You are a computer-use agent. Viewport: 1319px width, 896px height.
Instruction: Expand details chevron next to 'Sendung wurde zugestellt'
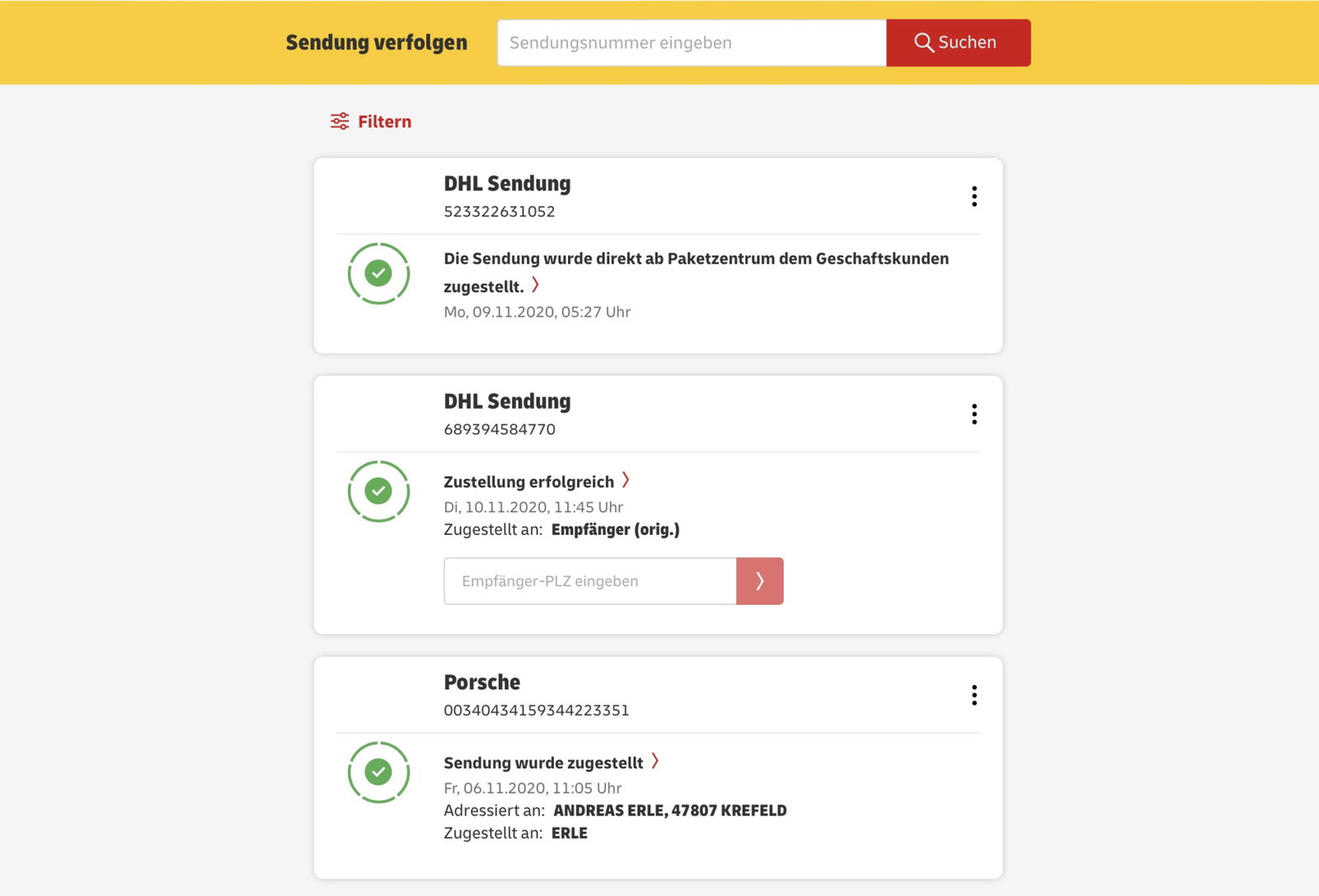(x=655, y=761)
